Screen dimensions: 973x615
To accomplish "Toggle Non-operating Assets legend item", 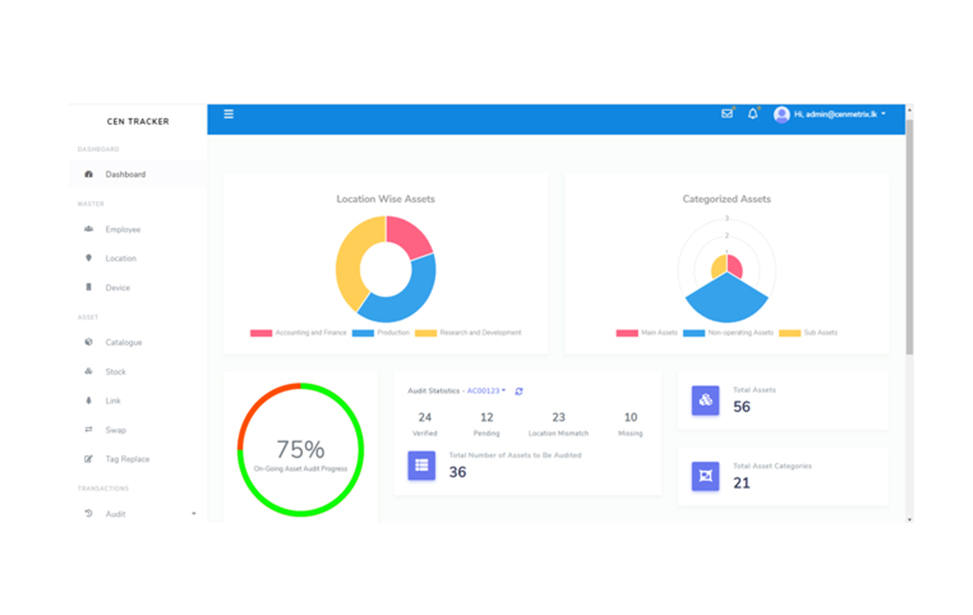I will pyautogui.click(x=728, y=333).
